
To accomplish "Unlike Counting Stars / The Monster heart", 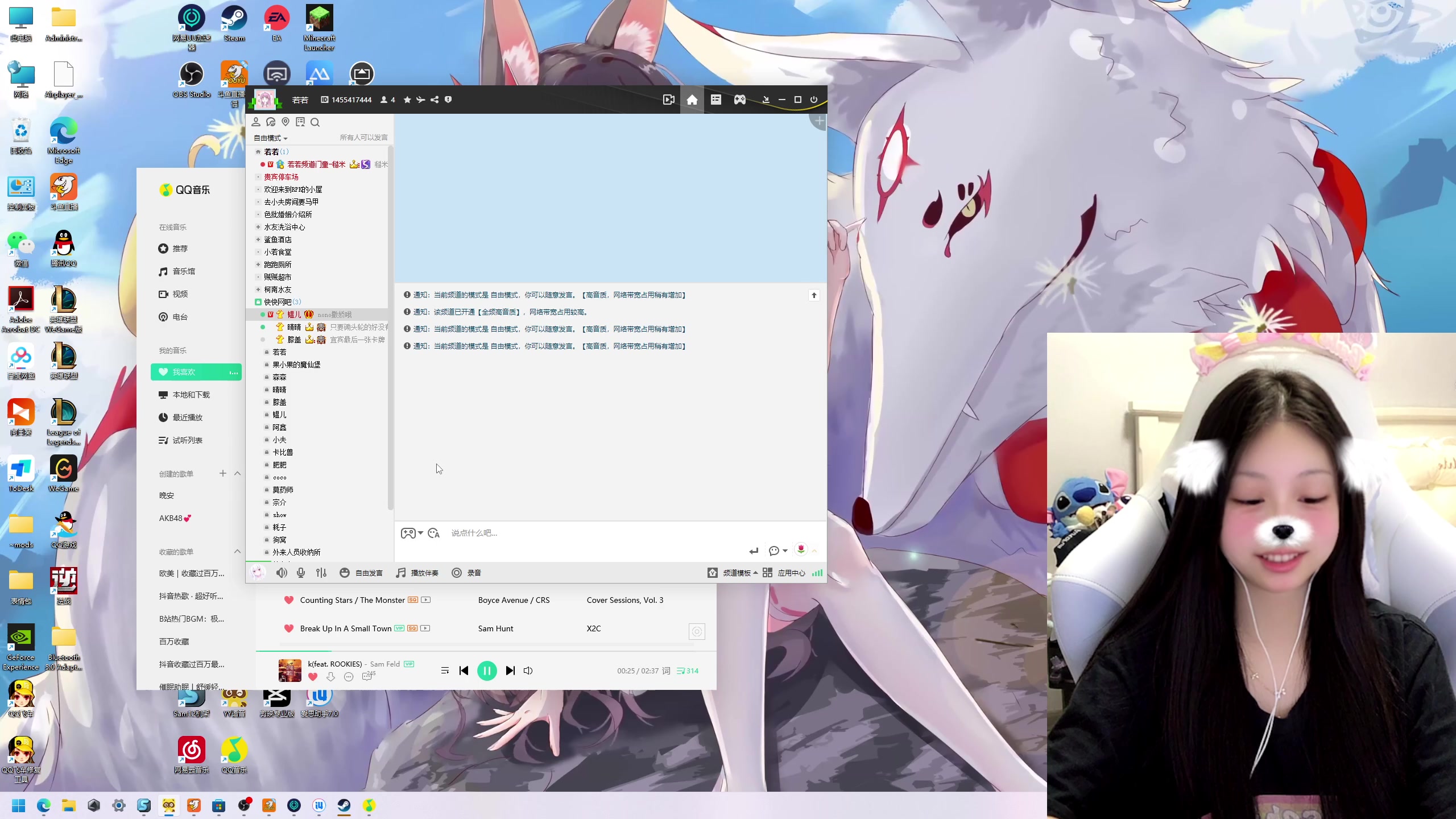I will click(x=289, y=600).
